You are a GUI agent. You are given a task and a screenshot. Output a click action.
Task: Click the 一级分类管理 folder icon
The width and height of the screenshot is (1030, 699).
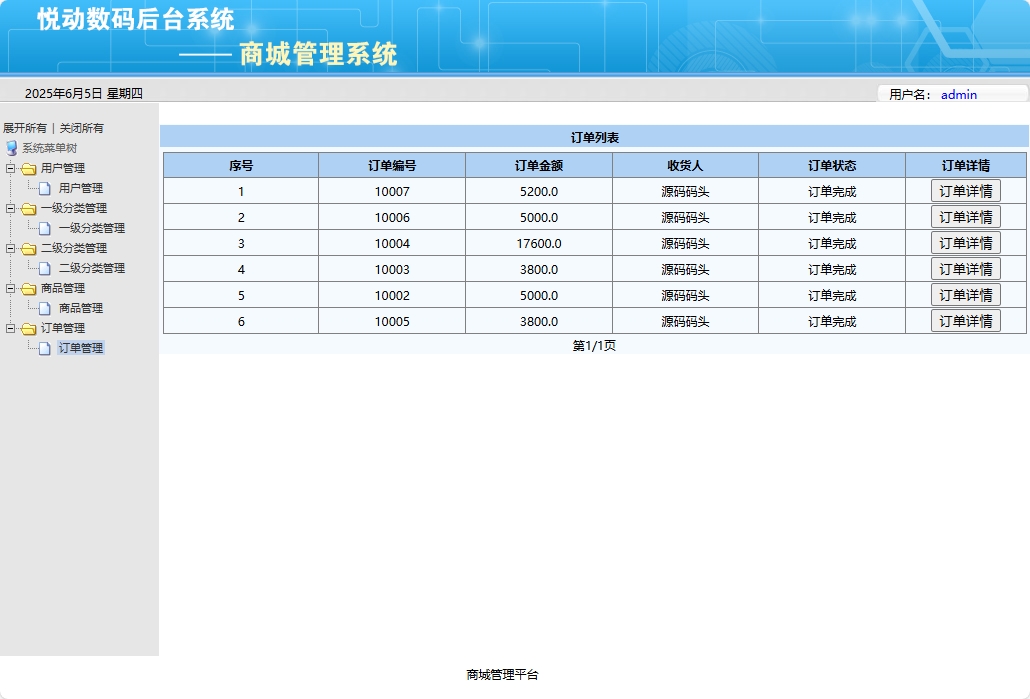click(28, 209)
